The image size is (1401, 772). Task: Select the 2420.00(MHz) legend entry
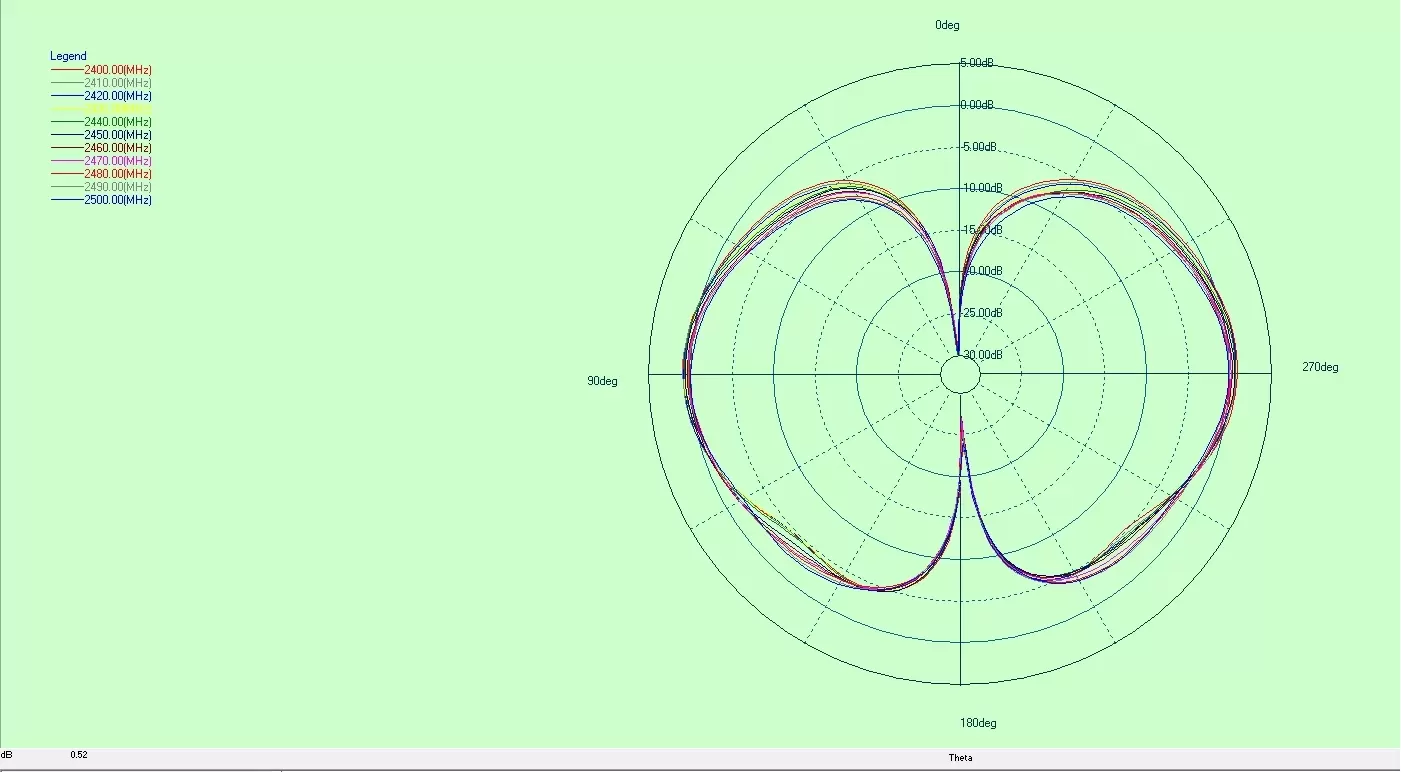[117, 96]
